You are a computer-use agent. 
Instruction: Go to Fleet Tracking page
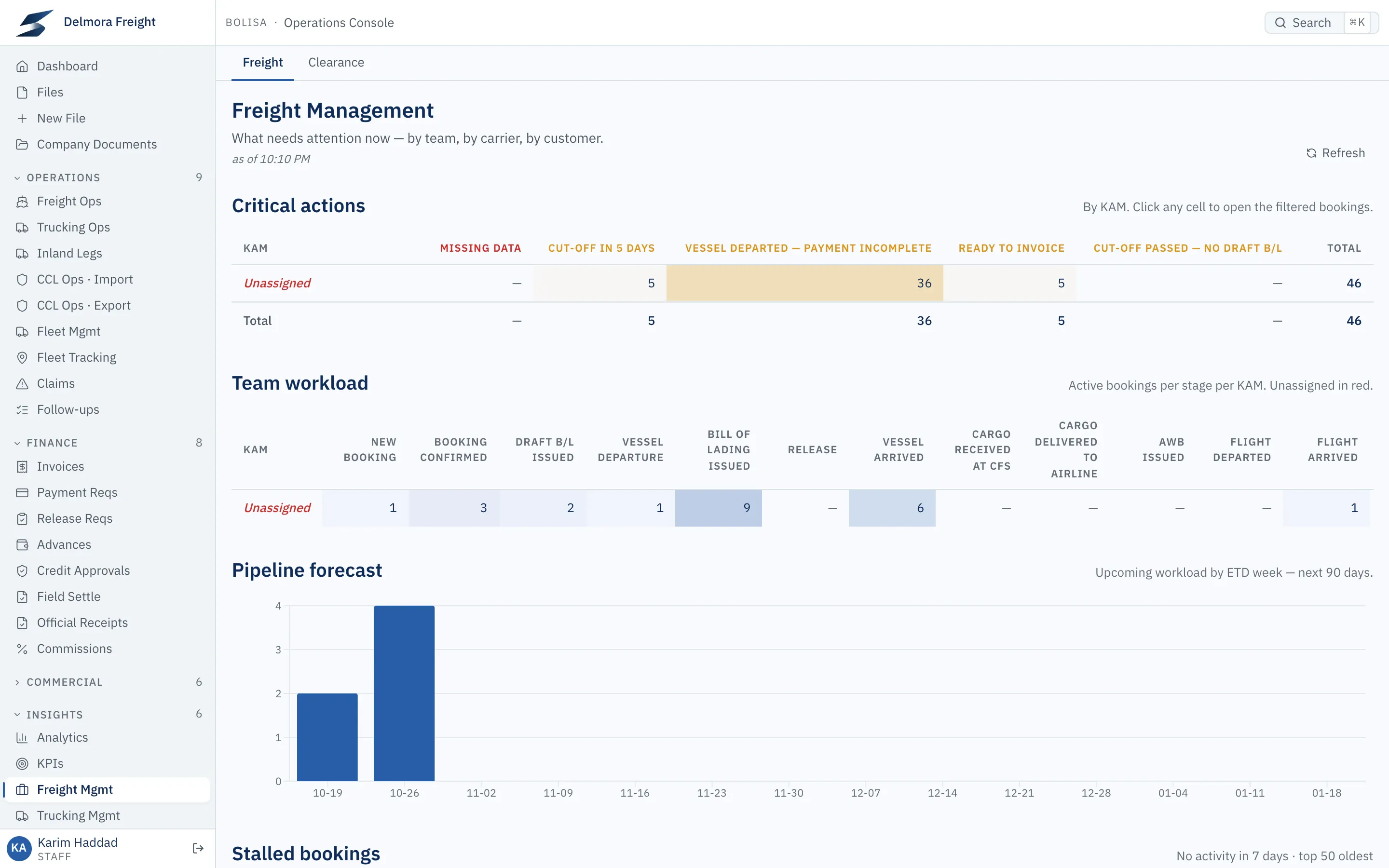point(108,358)
